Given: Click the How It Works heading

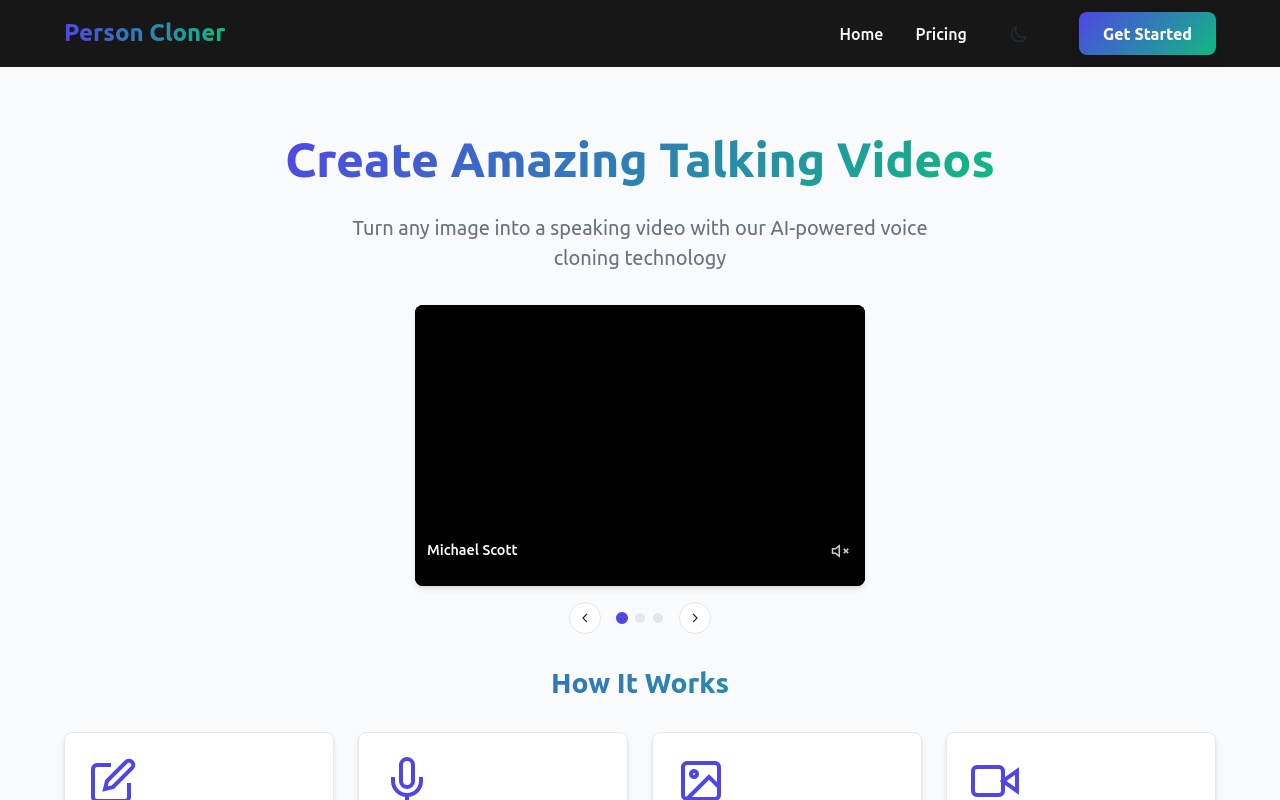Looking at the screenshot, I should (640, 683).
